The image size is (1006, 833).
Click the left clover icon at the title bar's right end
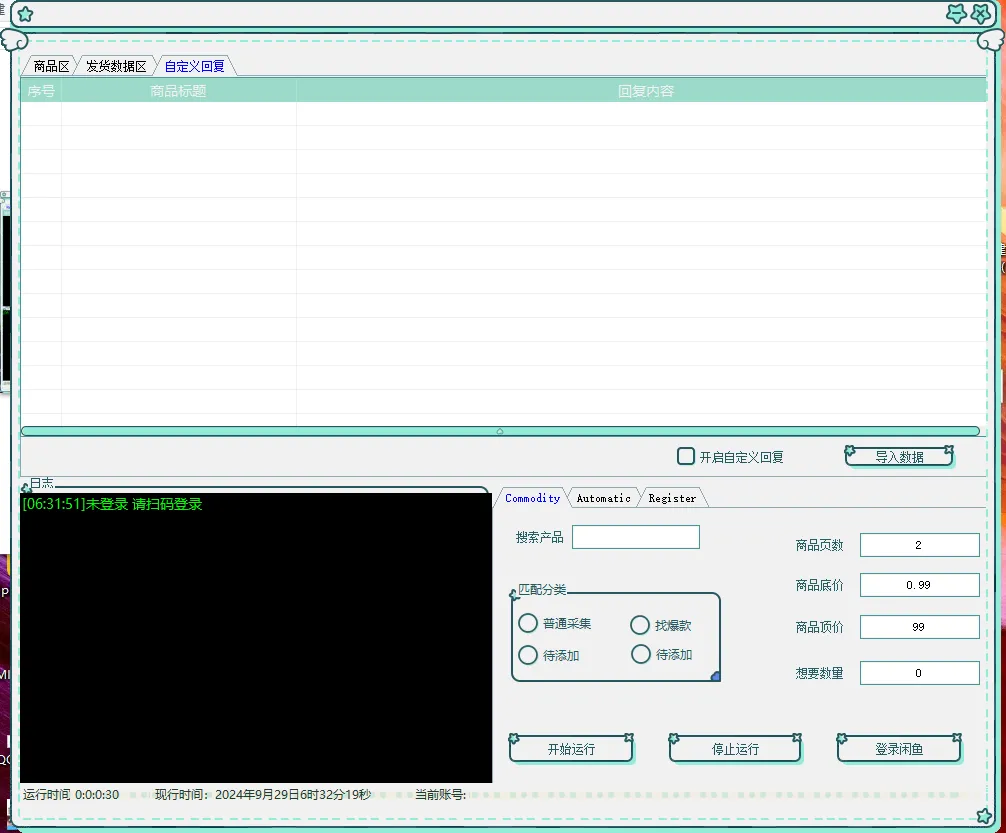956,14
